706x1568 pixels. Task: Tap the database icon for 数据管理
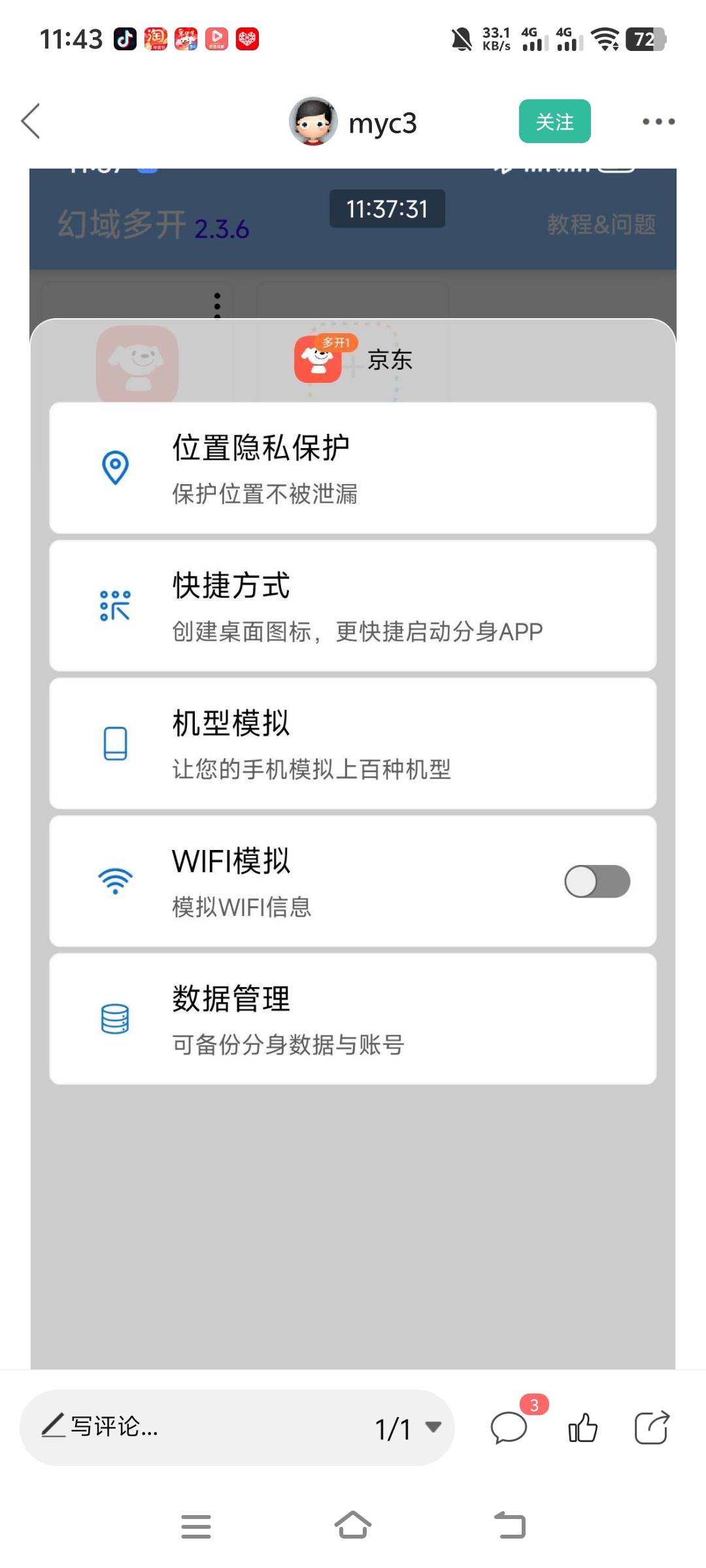(116, 1019)
